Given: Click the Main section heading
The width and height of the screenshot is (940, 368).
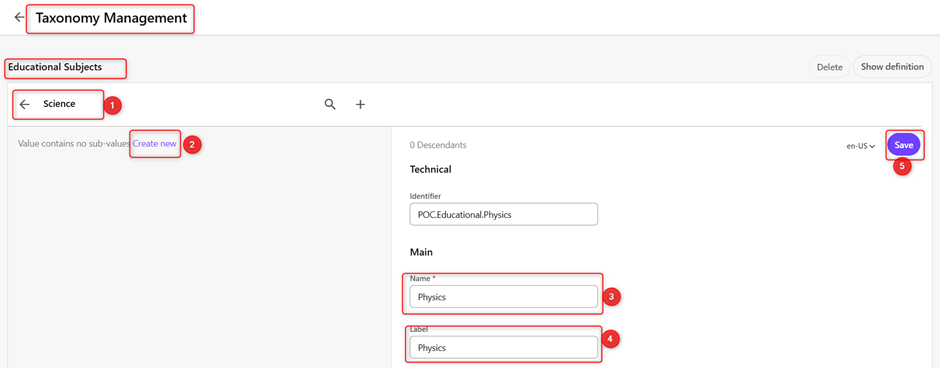Looking at the screenshot, I should click(x=421, y=252).
